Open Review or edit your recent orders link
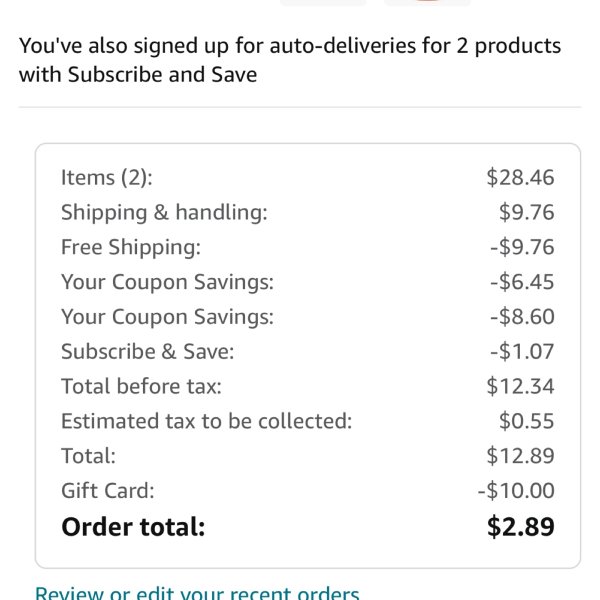 pos(197,592)
